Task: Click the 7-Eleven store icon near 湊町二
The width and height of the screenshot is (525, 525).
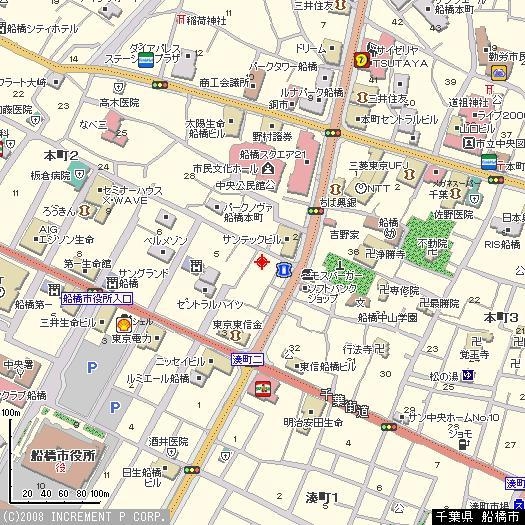Action: [x=263, y=389]
